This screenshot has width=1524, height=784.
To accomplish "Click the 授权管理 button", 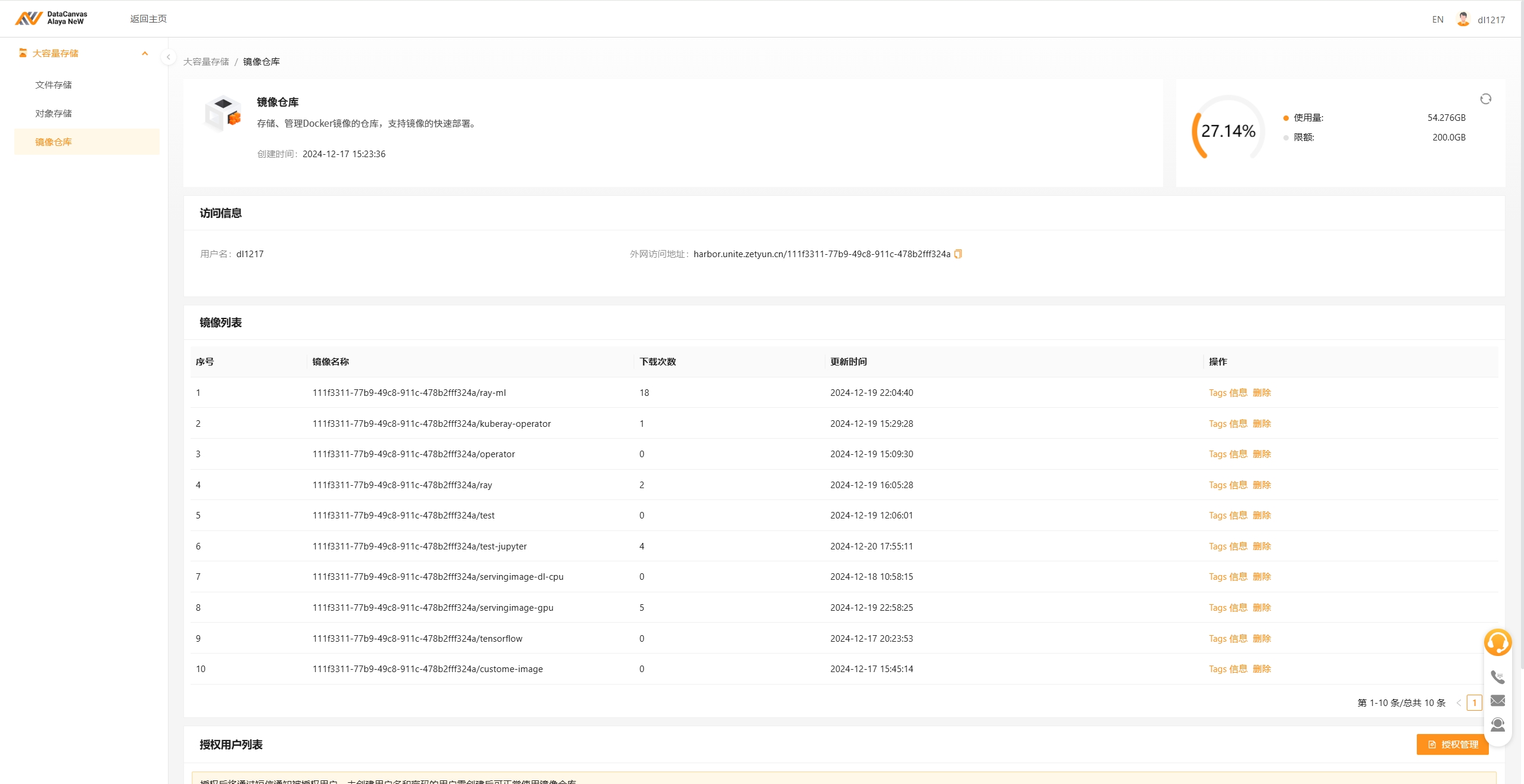I will (x=1452, y=745).
